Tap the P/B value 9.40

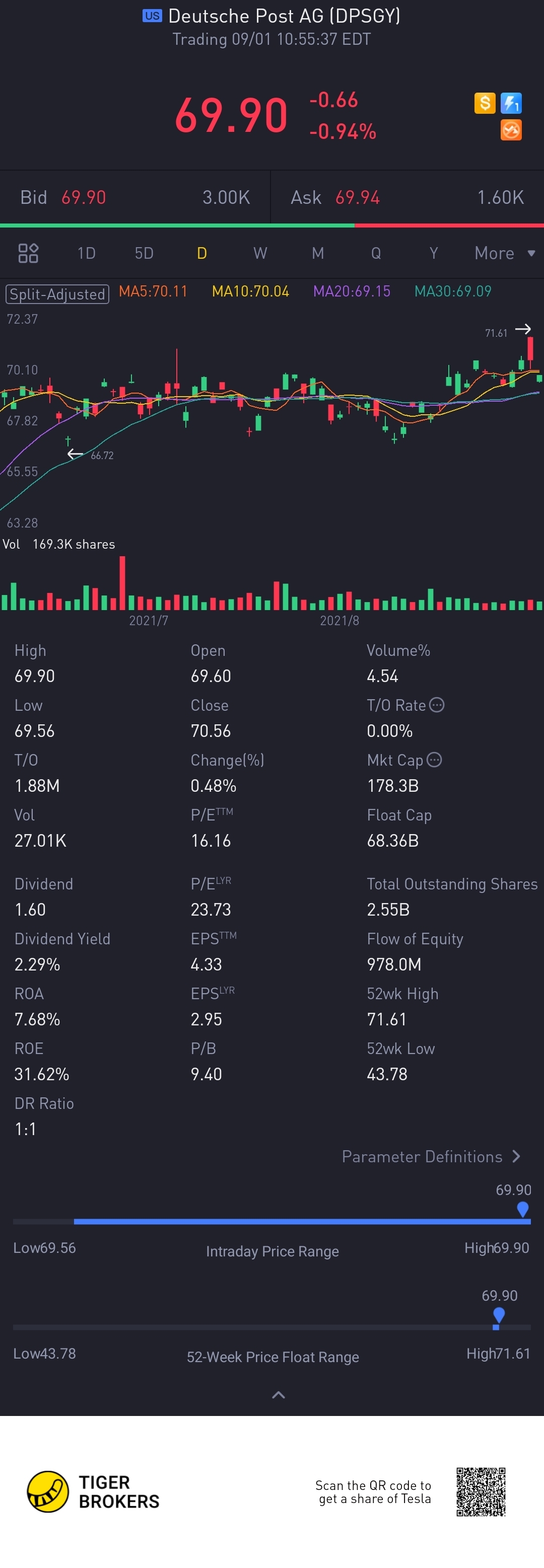[206, 1074]
